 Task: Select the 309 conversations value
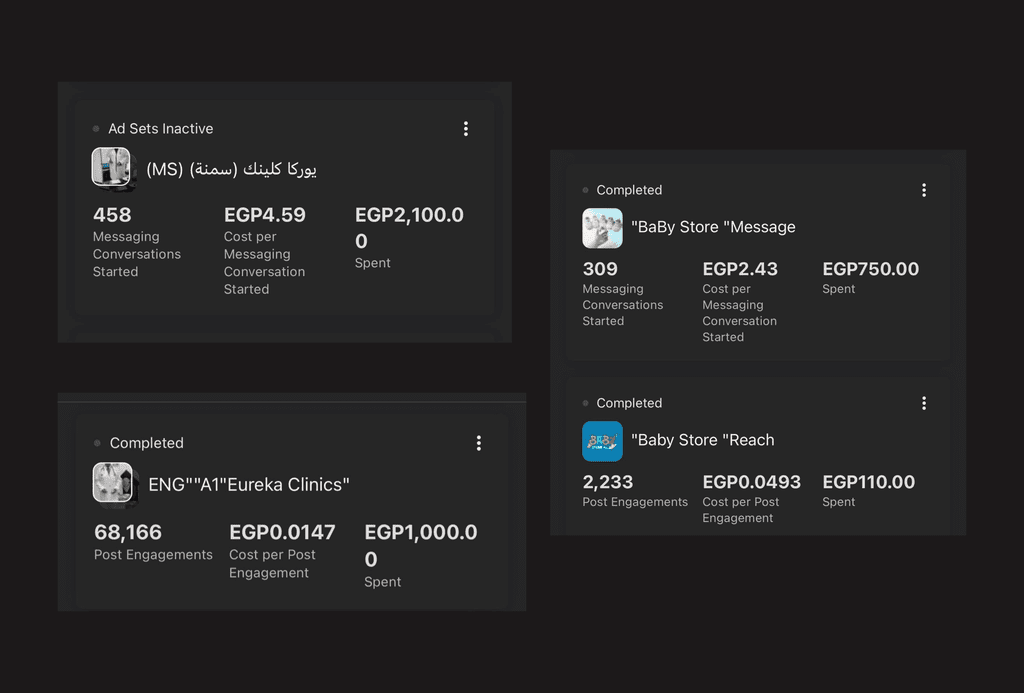tap(600, 269)
